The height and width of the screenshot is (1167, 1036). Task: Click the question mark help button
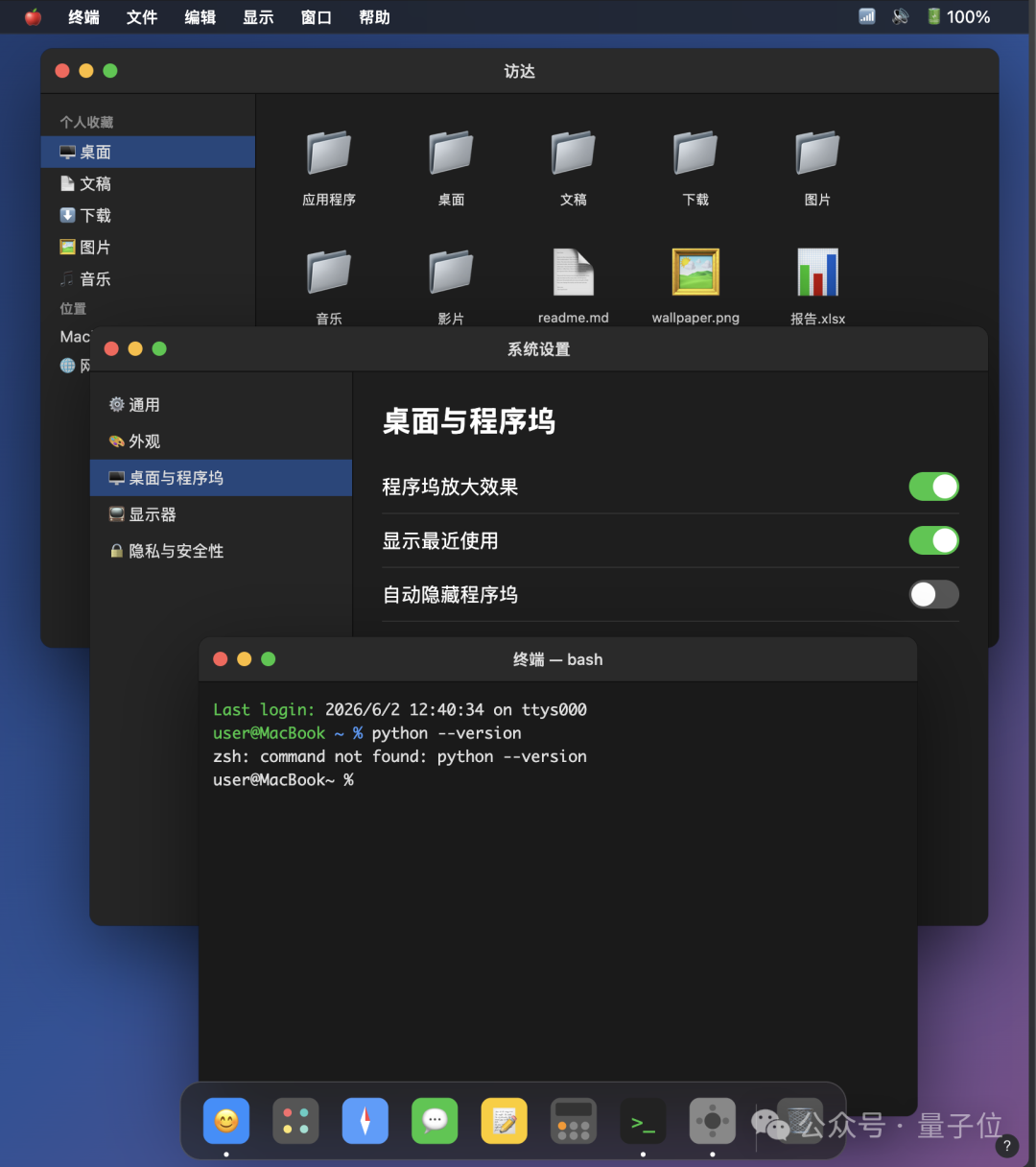pos(1006,1145)
